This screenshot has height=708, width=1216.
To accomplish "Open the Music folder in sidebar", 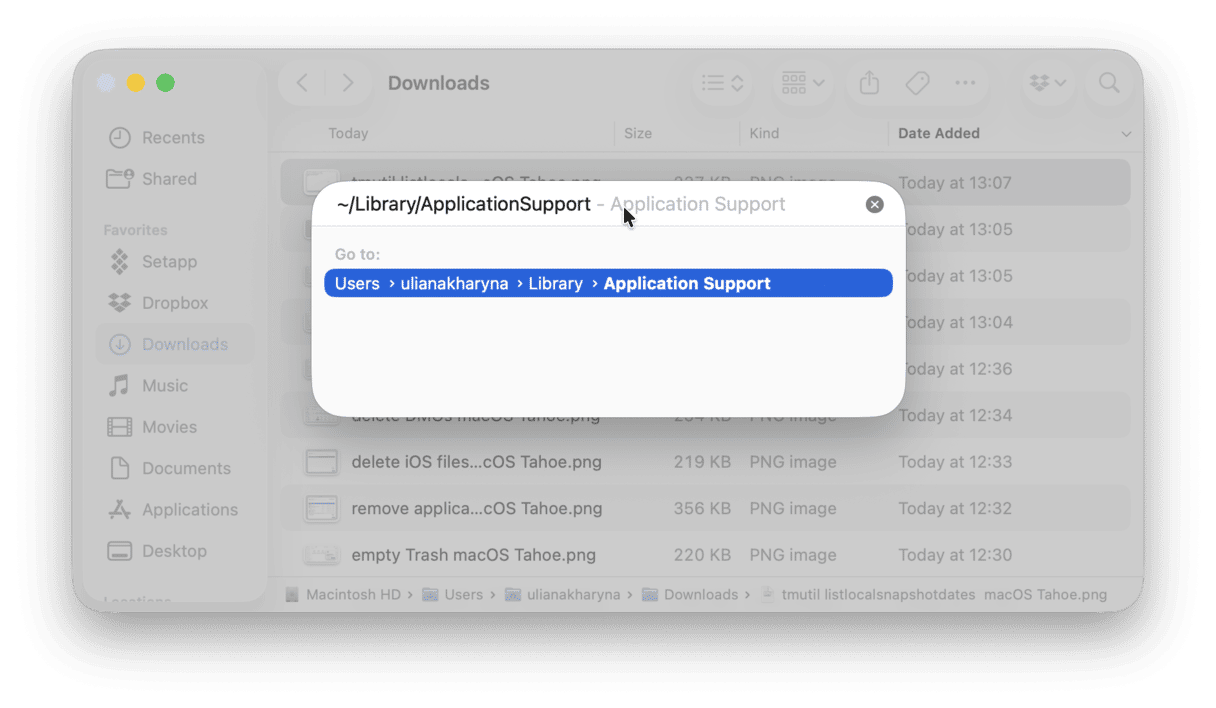I will [x=166, y=385].
